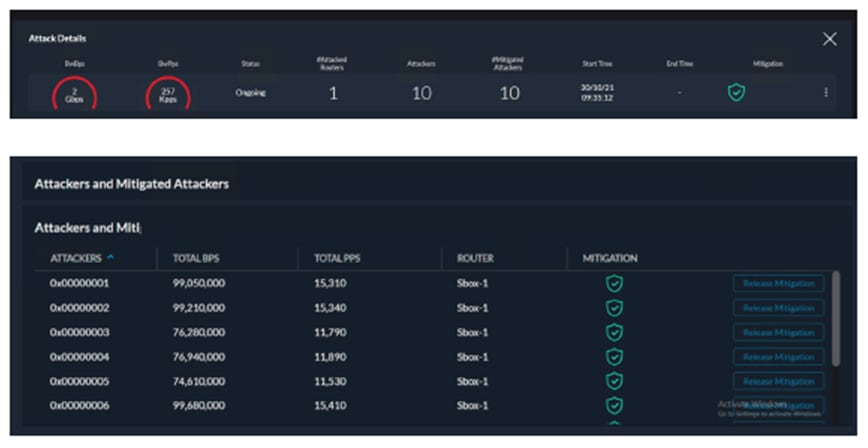Click the Attackers and Mitigated Attackers title
The height and width of the screenshot is (448, 868).
132,184
